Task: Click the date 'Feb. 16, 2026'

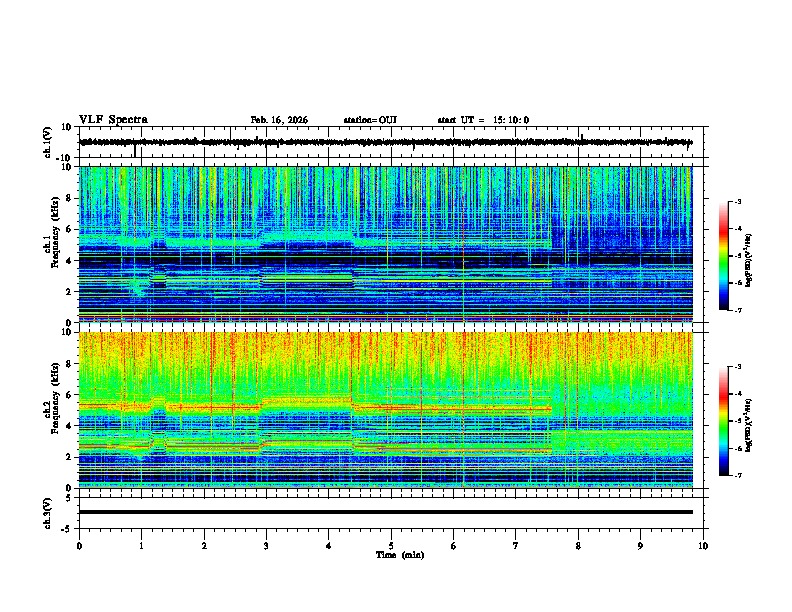Action: [x=279, y=120]
